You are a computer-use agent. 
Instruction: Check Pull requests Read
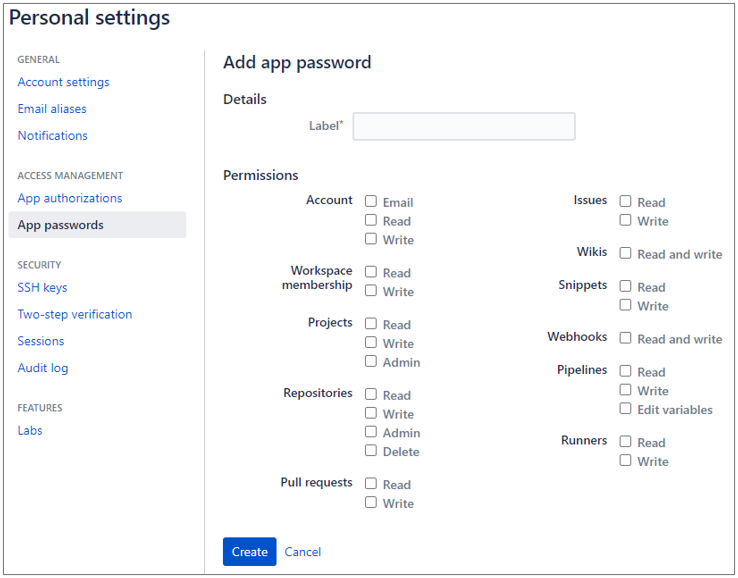pyautogui.click(x=371, y=484)
